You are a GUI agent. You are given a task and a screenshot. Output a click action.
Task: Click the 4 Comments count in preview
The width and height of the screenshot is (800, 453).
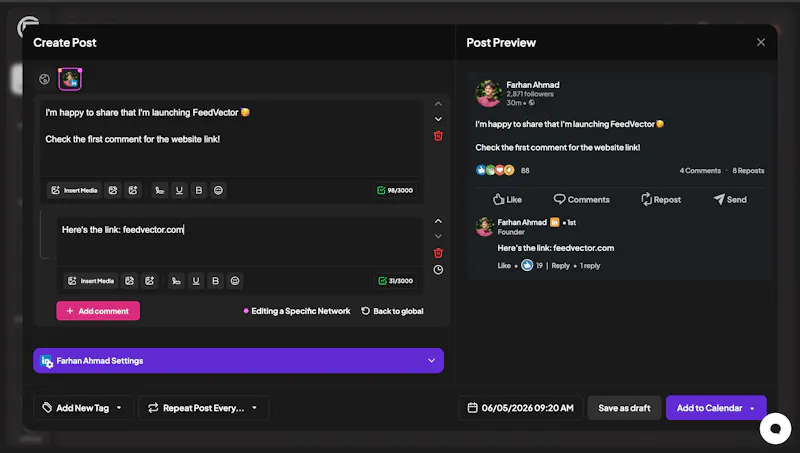[x=700, y=170]
